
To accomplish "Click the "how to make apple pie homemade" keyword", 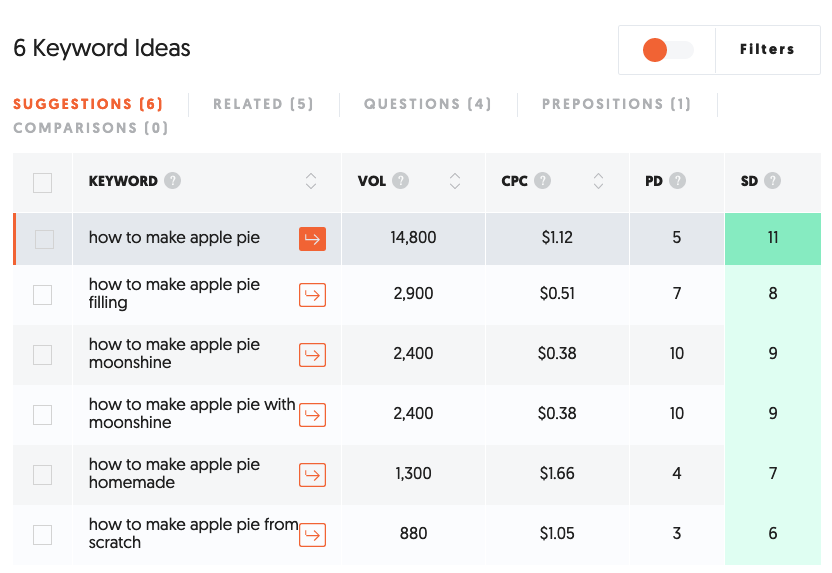I will click(174, 473).
